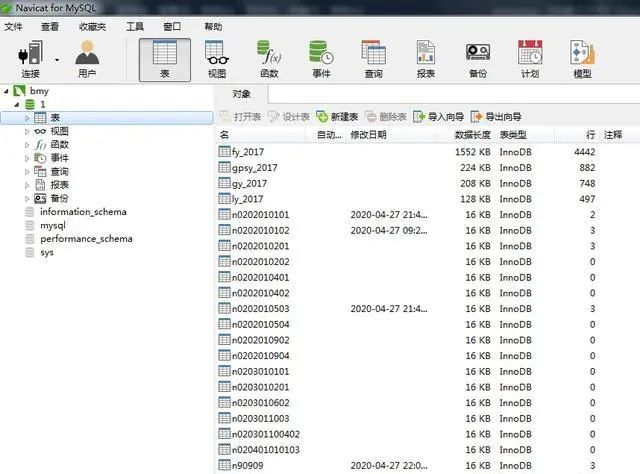Open the 查看 menu
640x474 pixels.
(50, 27)
